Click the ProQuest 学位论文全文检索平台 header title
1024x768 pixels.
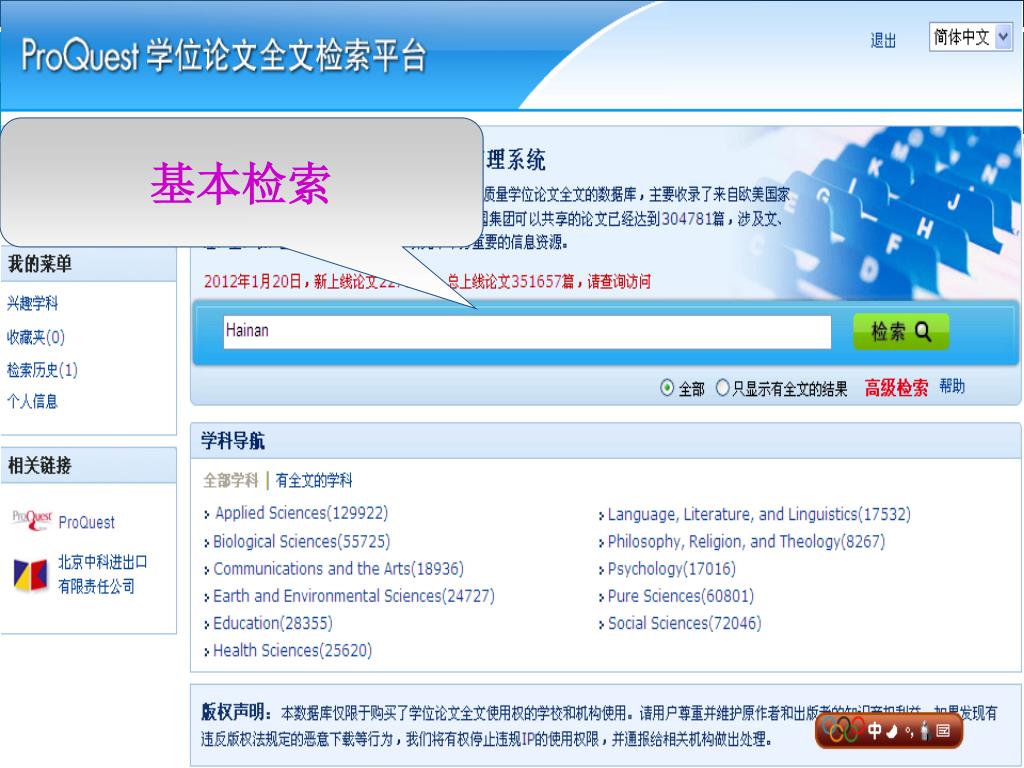click(x=223, y=55)
